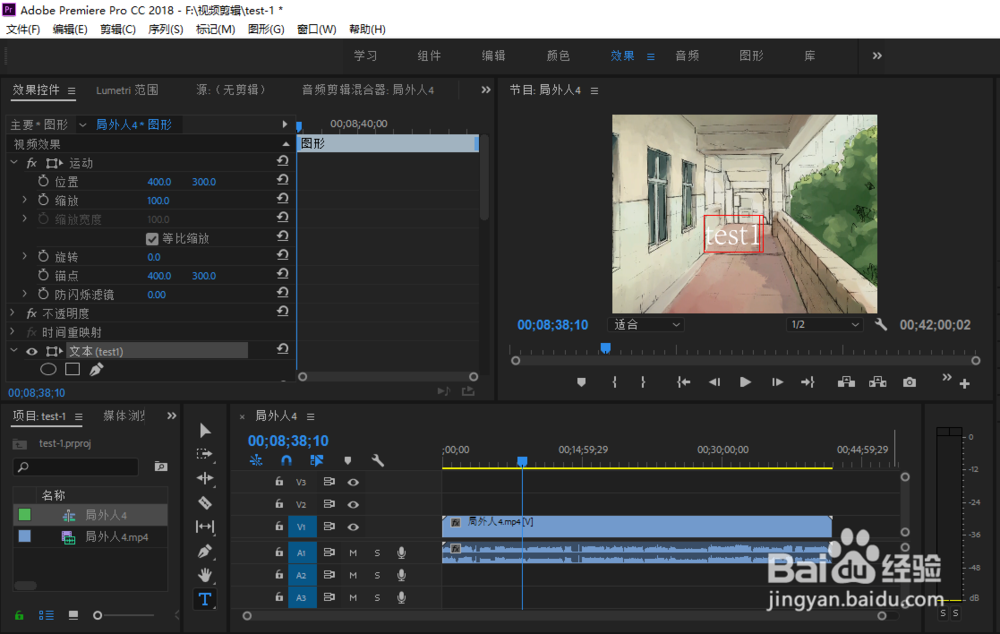Viewport: 1000px width, 634px height.
Task: Expand the Rotation property
Action: [24, 256]
